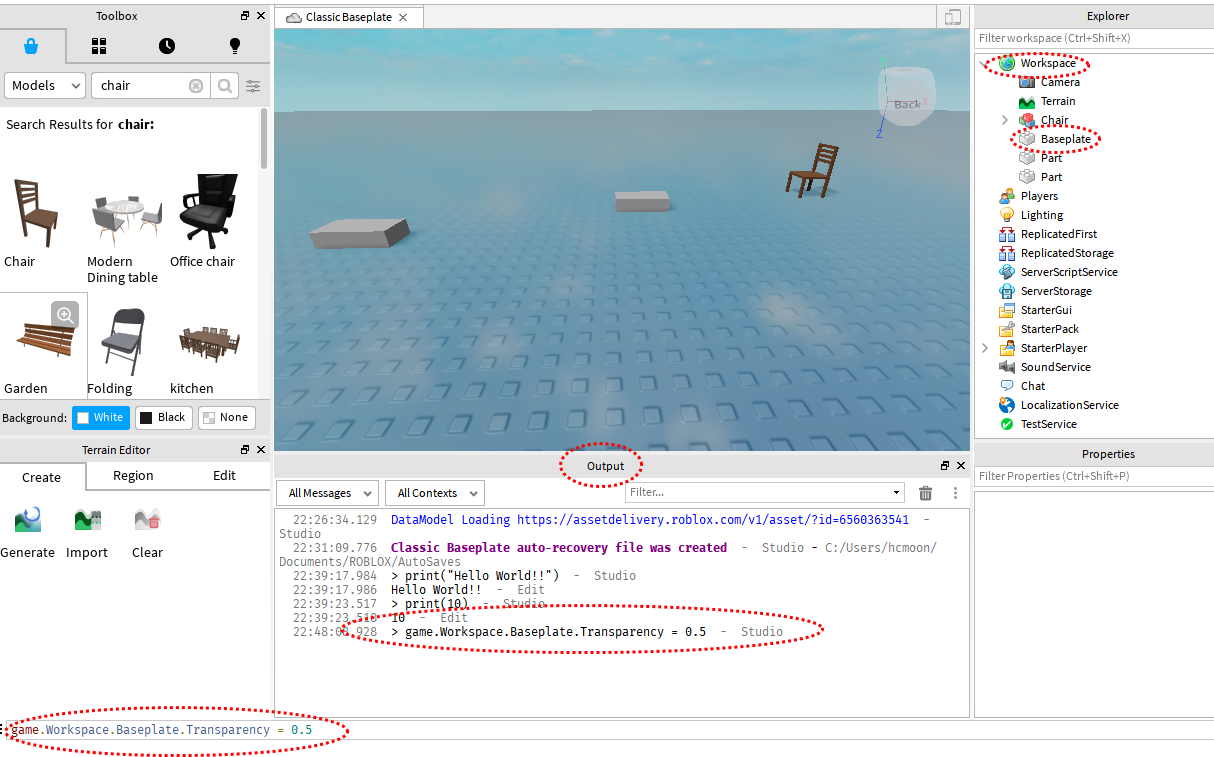
Task: Click the Hello World!! output line
Action: [436, 590]
